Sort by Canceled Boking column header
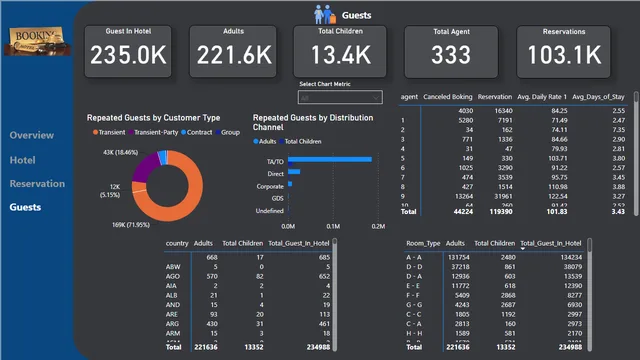The width and height of the screenshot is (640, 360). pos(448,97)
